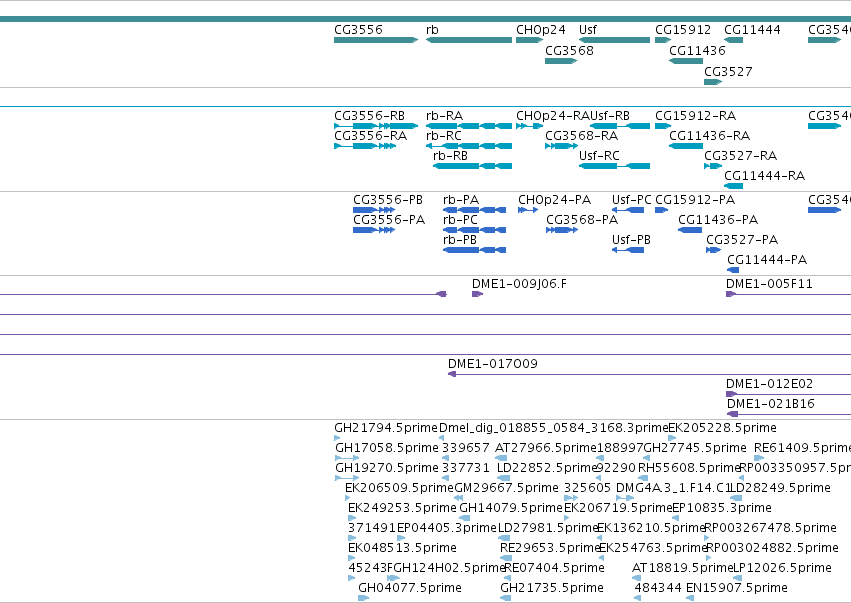Select the GM29667.5prime EST label
This screenshot has width=851, height=603.
(x=506, y=488)
